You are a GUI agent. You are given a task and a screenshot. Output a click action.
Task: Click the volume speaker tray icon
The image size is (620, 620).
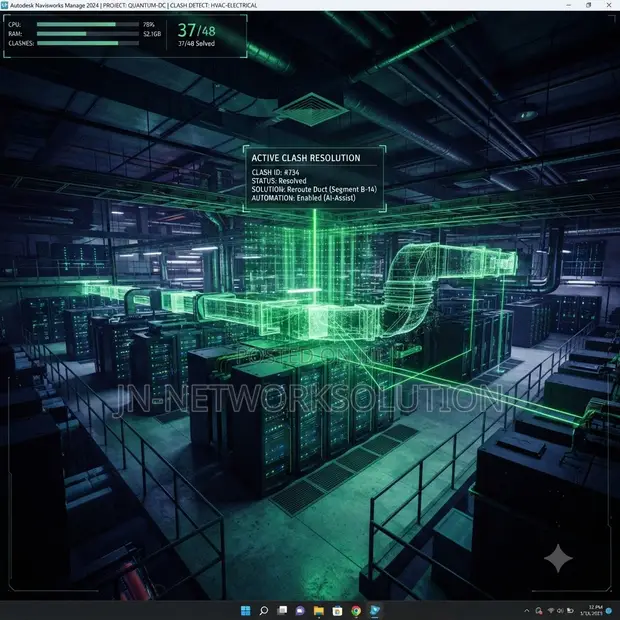coord(560,611)
